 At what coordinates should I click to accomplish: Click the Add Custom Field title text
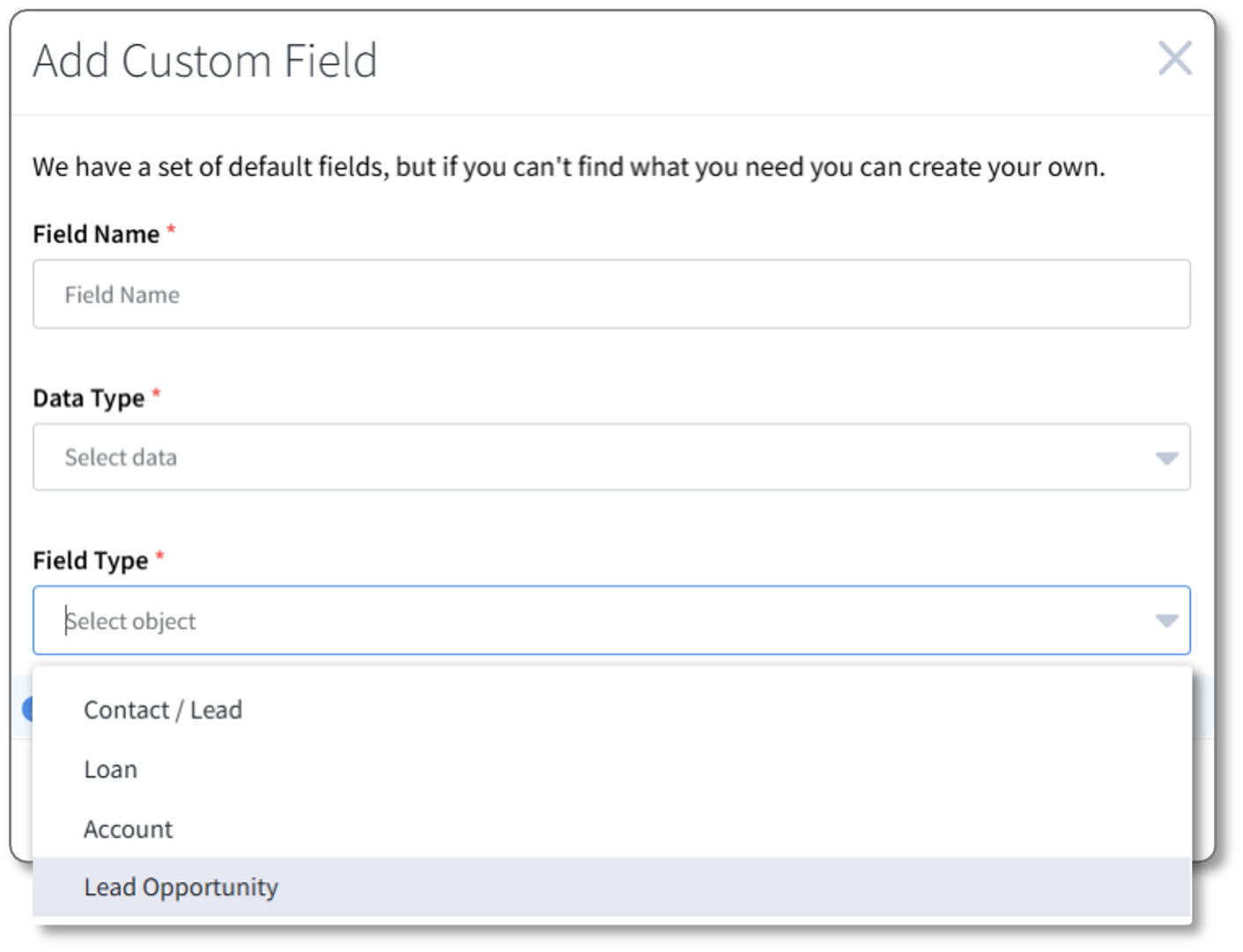(205, 61)
